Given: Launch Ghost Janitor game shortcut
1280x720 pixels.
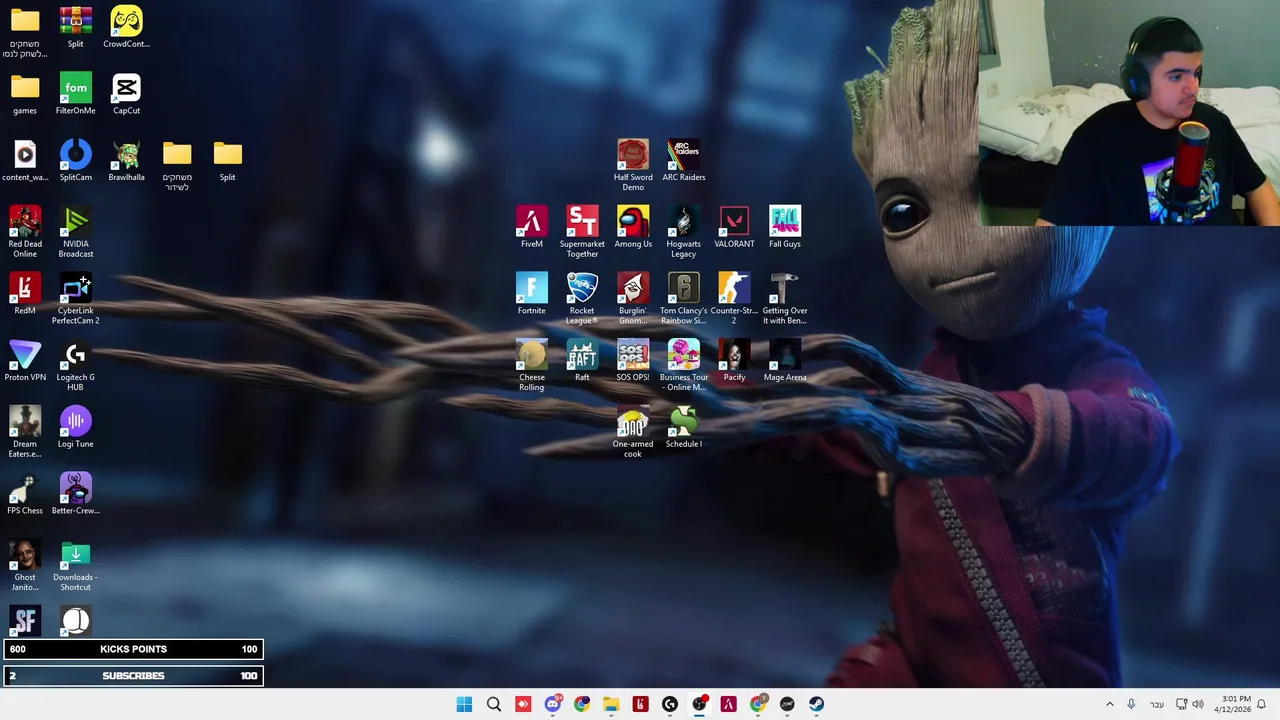Looking at the screenshot, I should click(25, 566).
